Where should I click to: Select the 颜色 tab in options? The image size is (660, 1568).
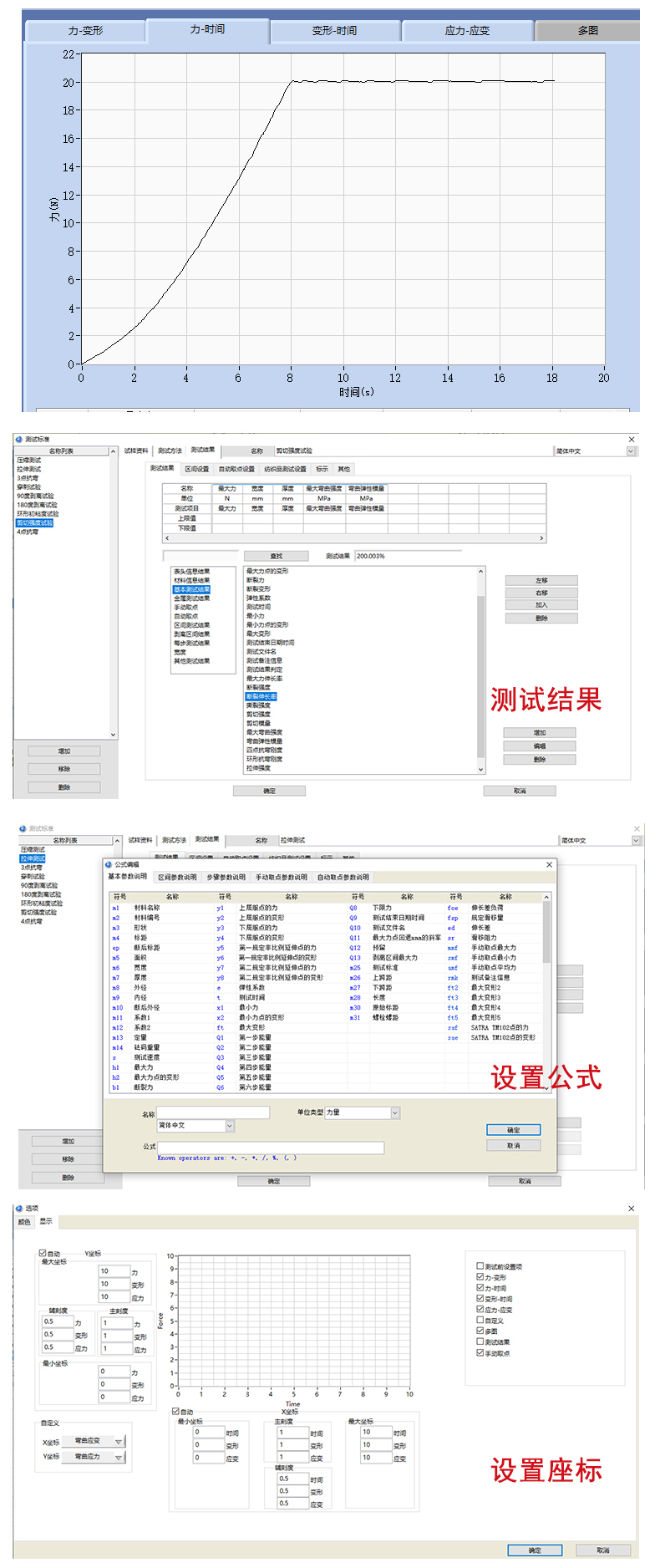tap(24, 1221)
